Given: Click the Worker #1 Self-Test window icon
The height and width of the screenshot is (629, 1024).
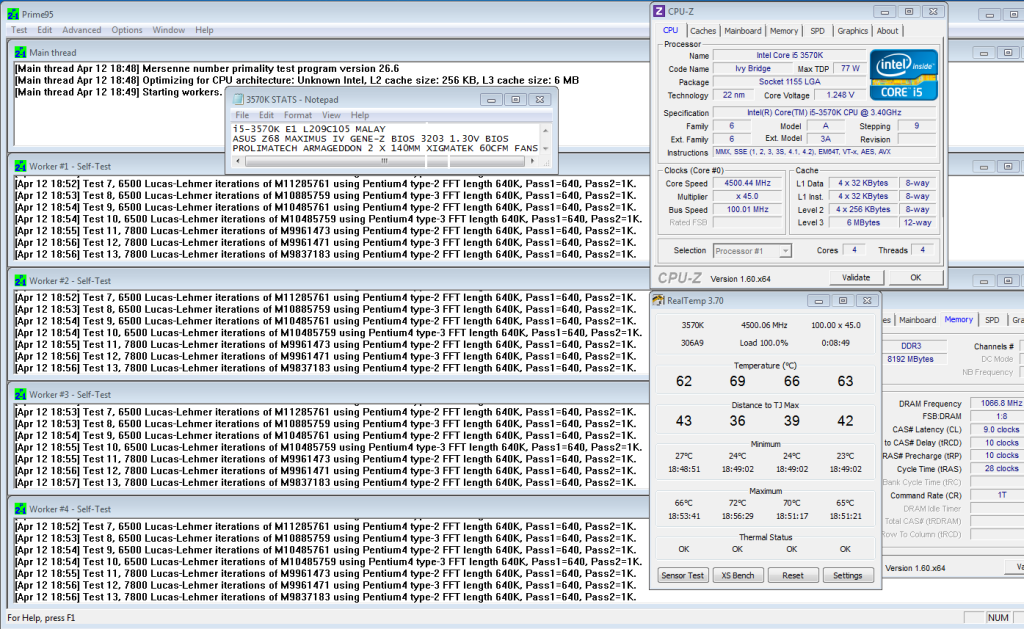Looking at the screenshot, I should point(20,168).
